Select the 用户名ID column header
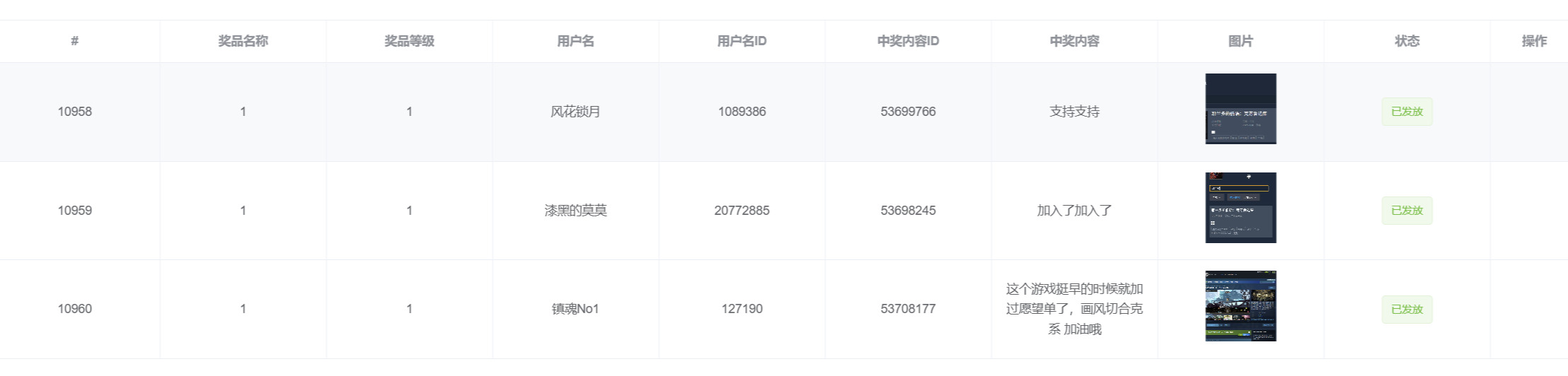Viewport: 1568px width, 376px height. pyautogui.click(x=742, y=41)
